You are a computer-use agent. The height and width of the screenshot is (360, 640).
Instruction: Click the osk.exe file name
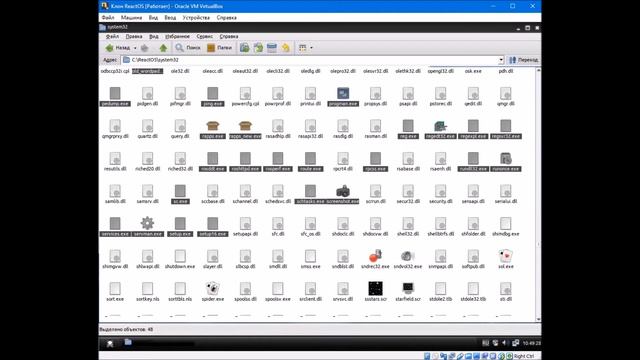coord(473,71)
